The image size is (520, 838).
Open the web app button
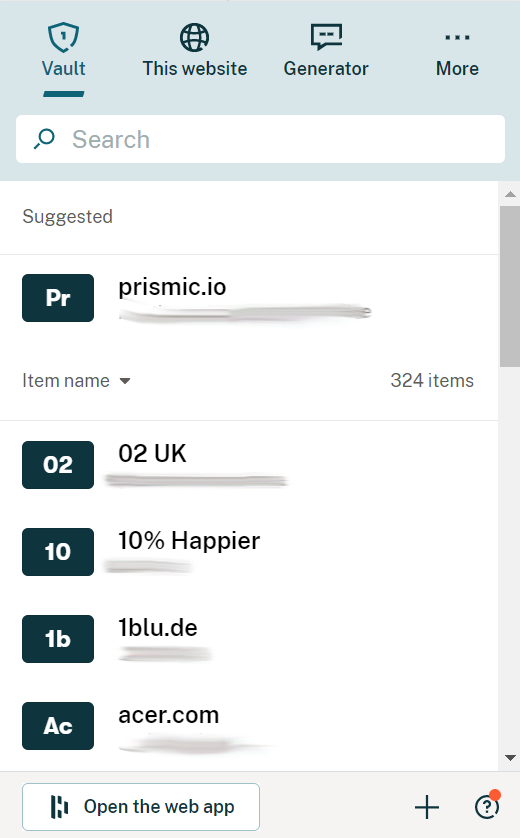pyautogui.click(x=141, y=806)
